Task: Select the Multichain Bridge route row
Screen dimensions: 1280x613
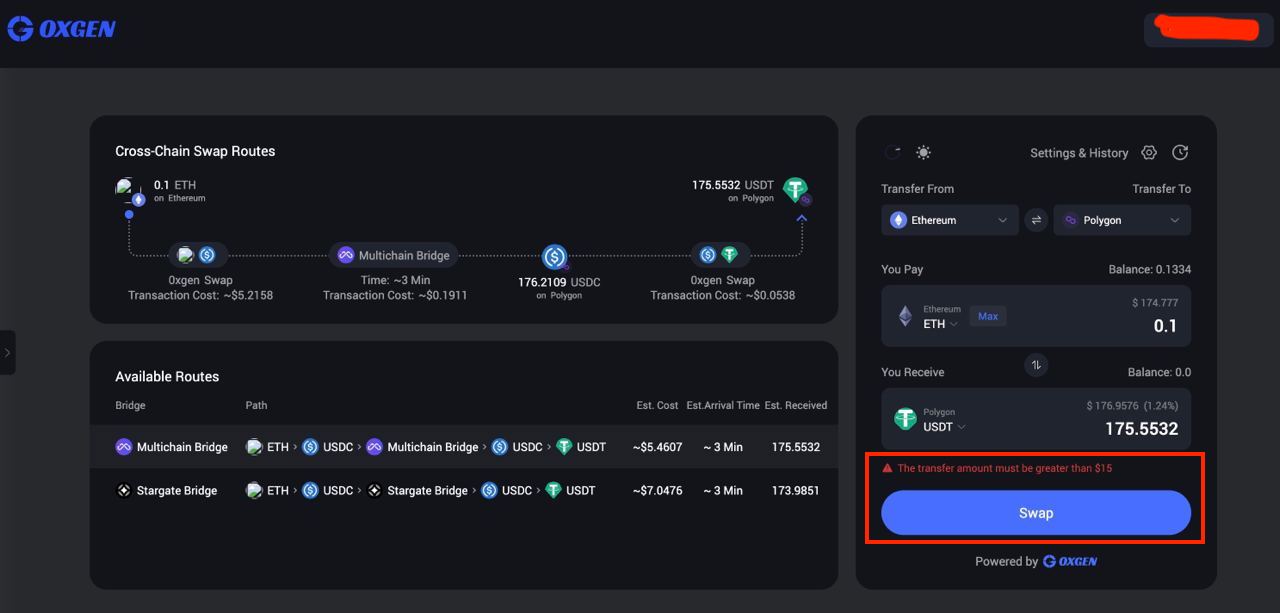Action: tap(463, 447)
